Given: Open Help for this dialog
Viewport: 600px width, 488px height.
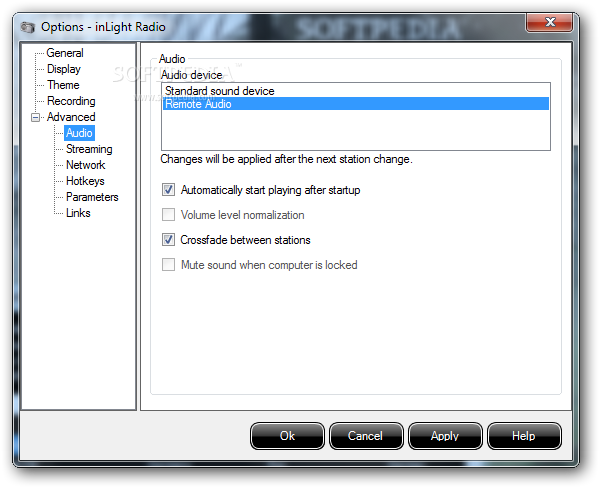Looking at the screenshot, I should pyautogui.click(x=524, y=436).
